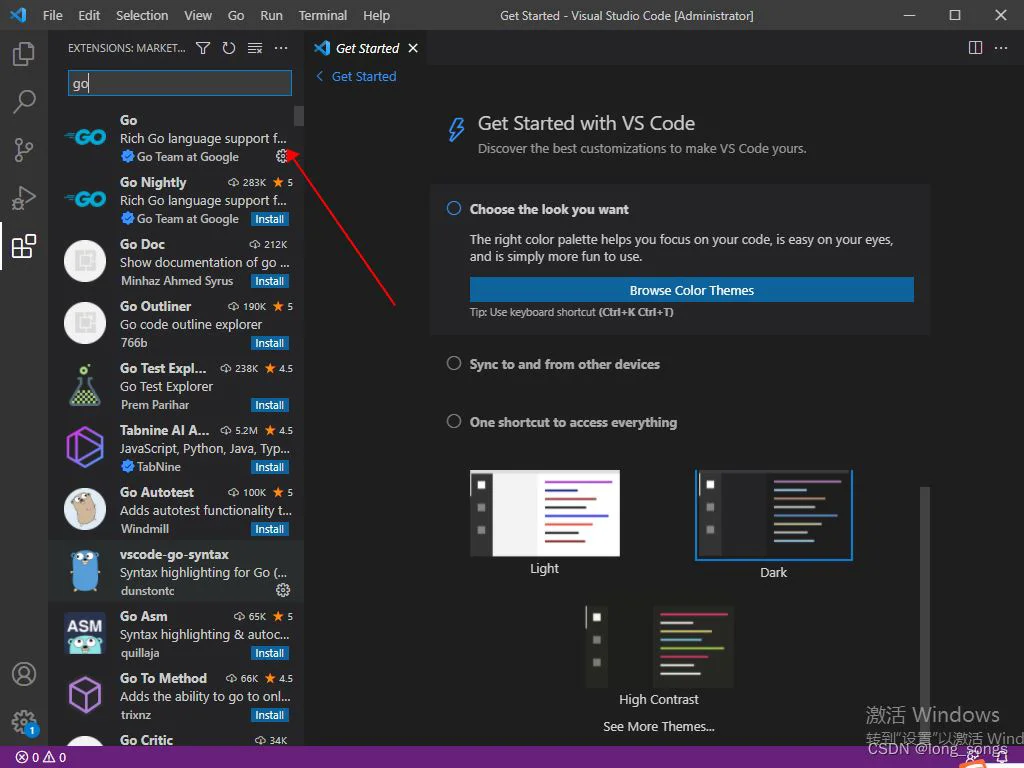
Task: Clear extensions search results icon
Action: point(255,48)
